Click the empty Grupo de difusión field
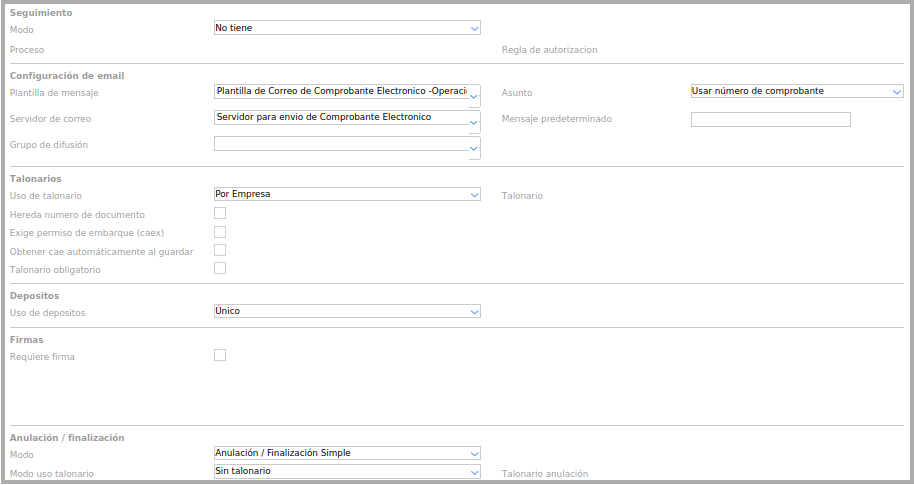The image size is (914, 485). click(341, 144)
